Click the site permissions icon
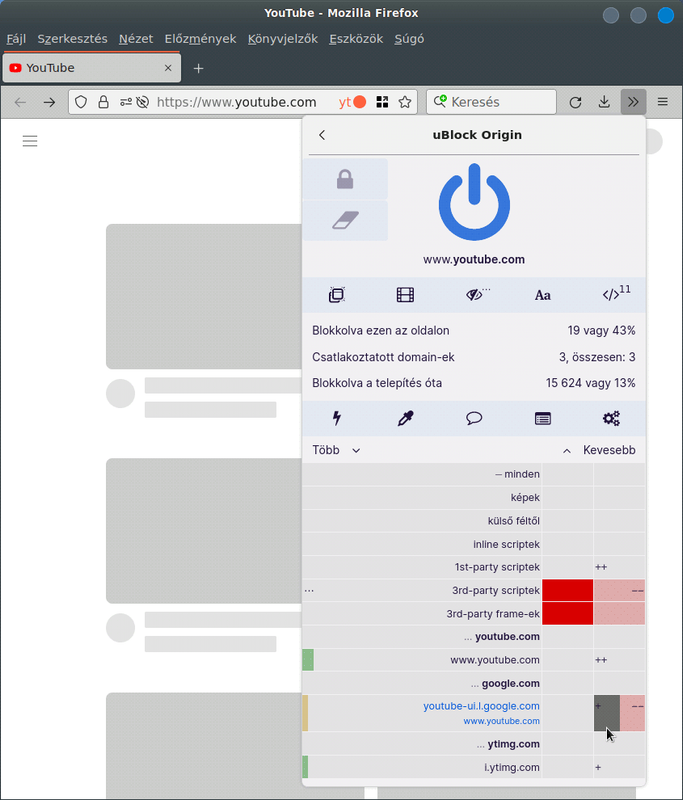Screen dimensions: 683x800 pyautogui.click(x=125, y=102)
